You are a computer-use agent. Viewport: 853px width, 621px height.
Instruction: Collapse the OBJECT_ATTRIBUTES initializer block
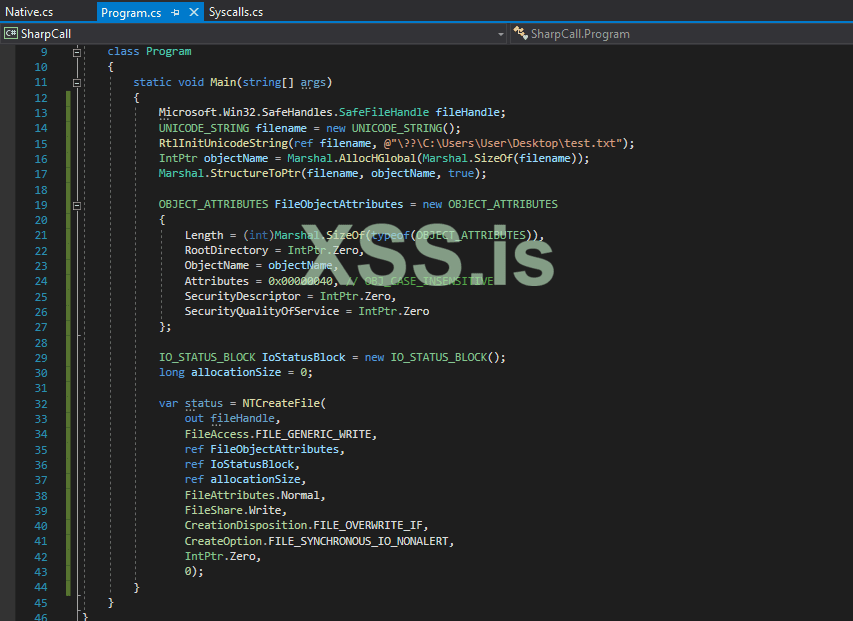(x=76, y=204)
